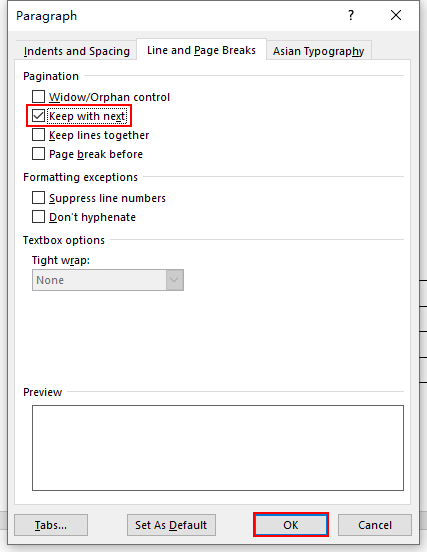Check Suppress line numbers
The height and width of the screenshot is (552, 427).
point(38,197)
